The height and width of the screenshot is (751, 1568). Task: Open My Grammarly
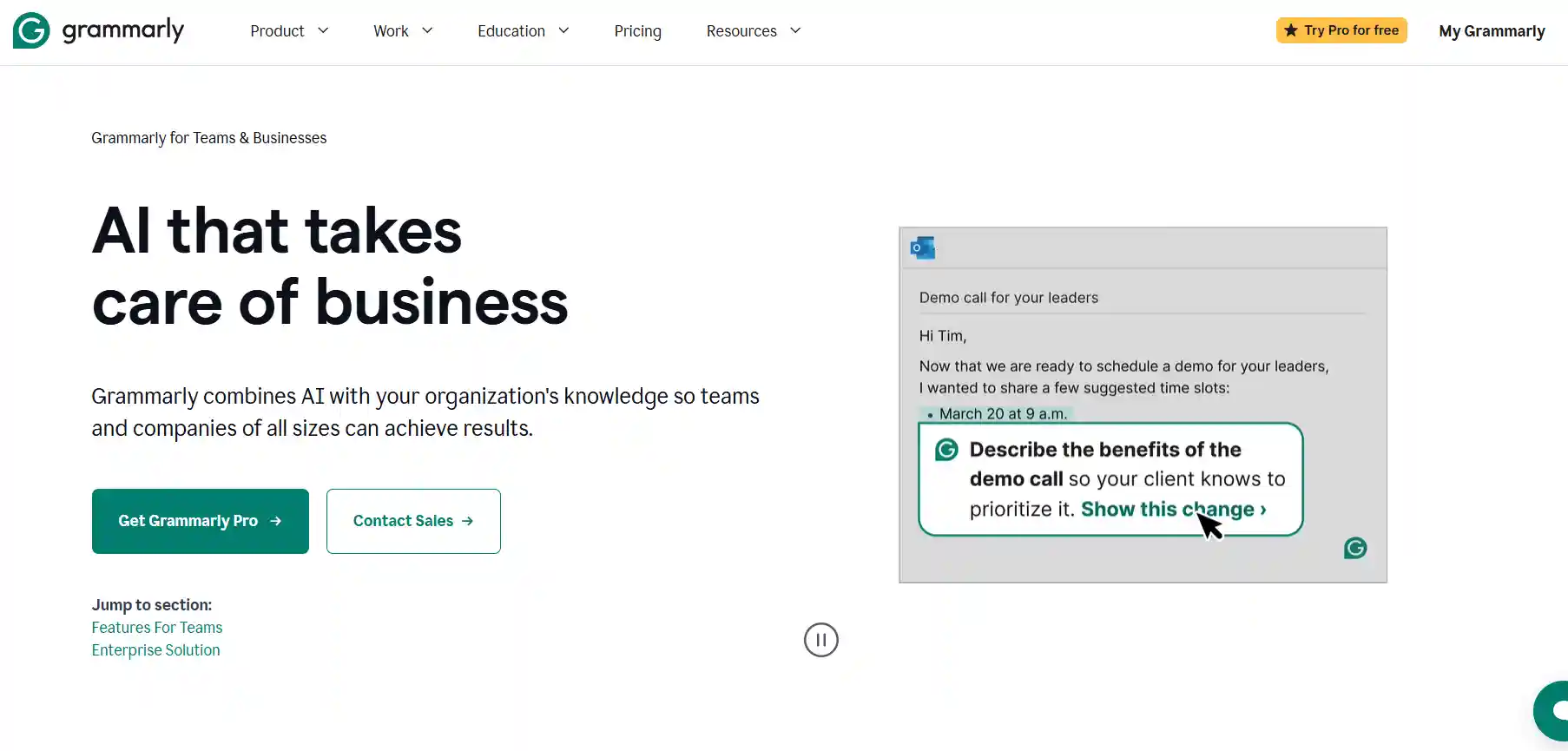(x=1492, y=30)
